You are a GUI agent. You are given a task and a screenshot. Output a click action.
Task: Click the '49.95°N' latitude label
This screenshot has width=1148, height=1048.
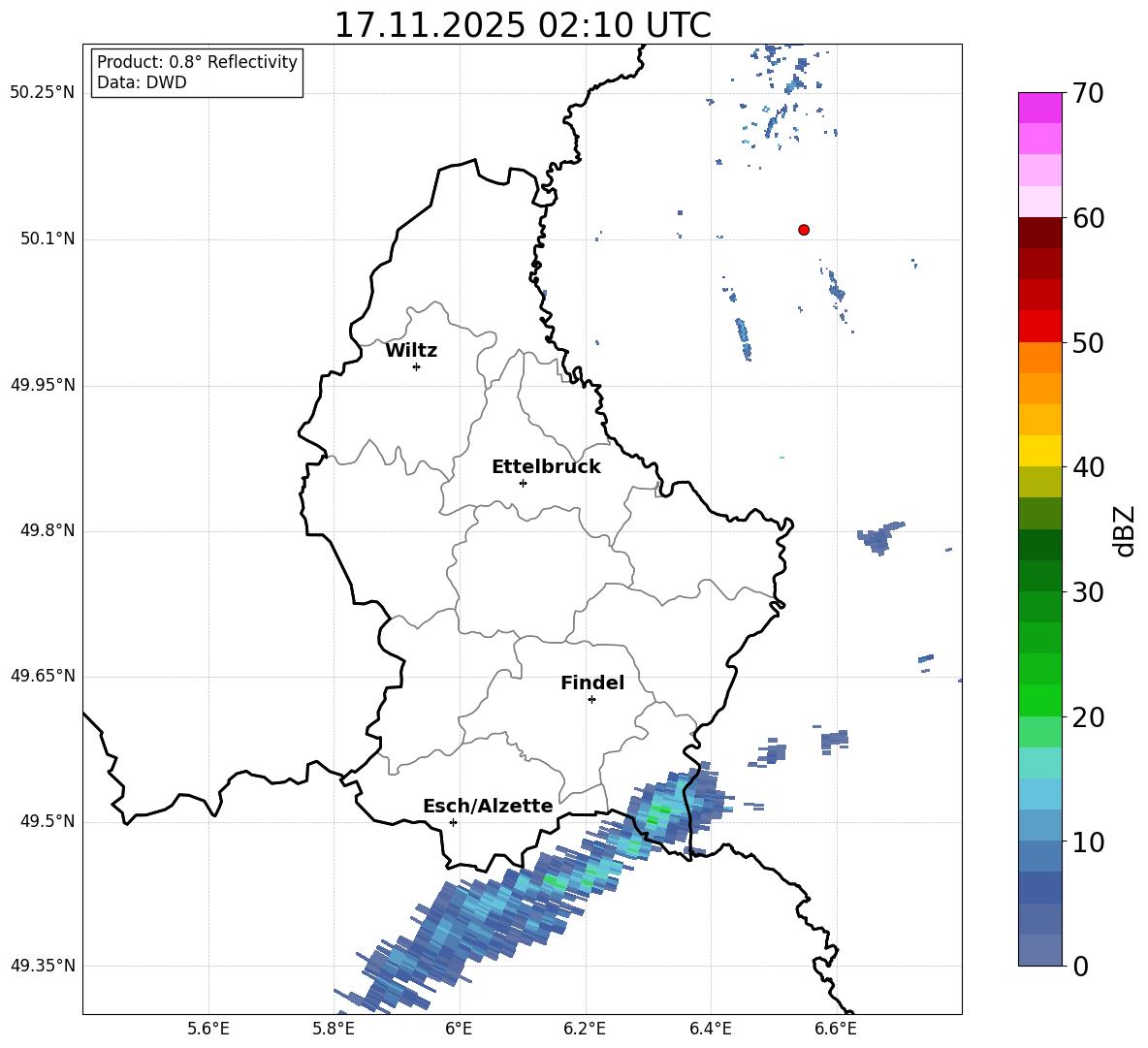coord(43,385)
